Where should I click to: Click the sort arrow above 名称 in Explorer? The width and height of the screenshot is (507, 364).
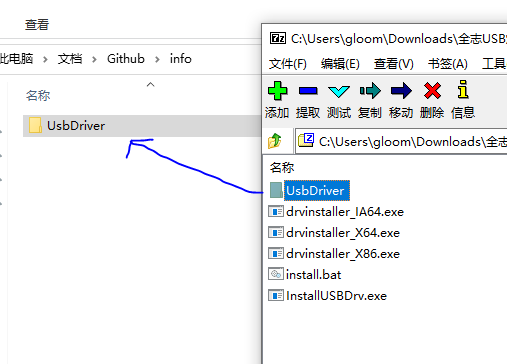[x=151, y=85]
